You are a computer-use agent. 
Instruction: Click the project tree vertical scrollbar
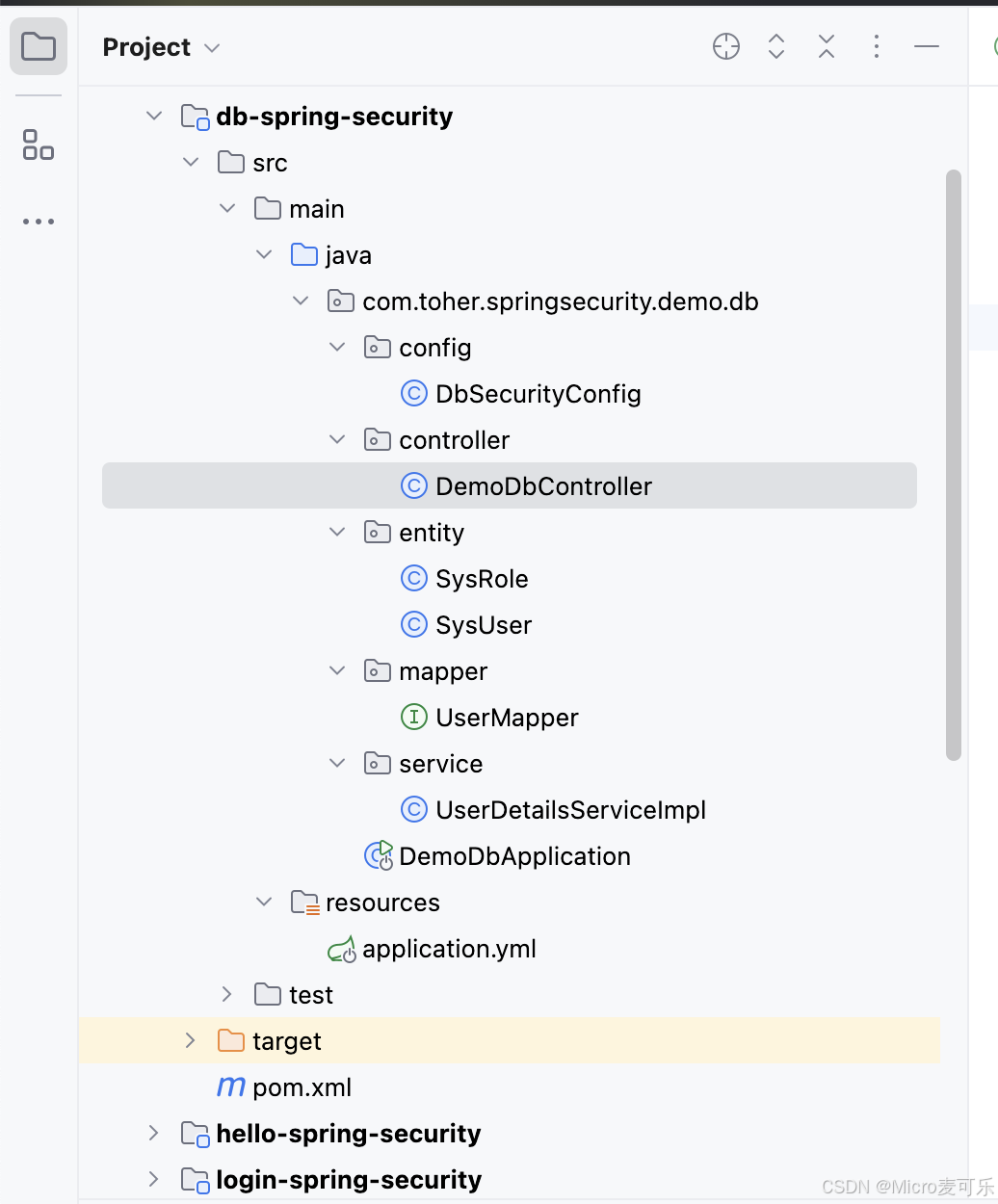954,464
